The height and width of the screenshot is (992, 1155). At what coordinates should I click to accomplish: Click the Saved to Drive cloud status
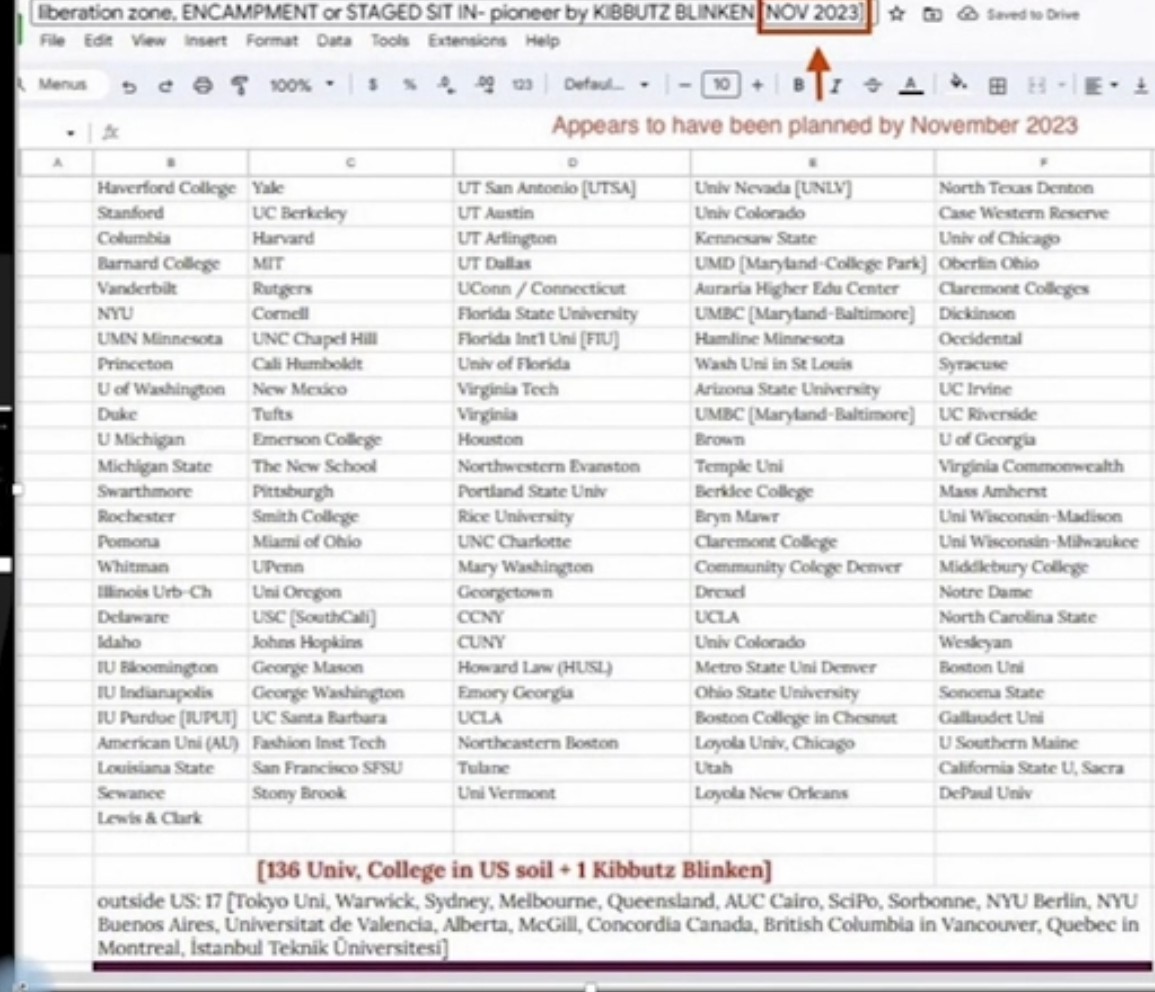point(1018,14)
